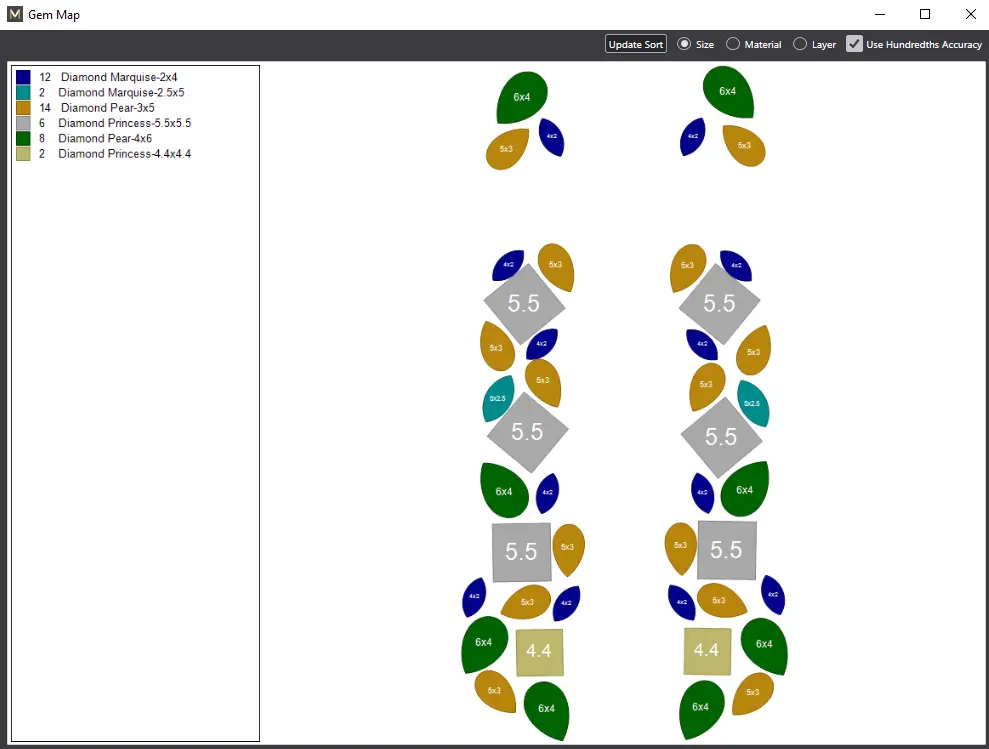
Task: Click the navy Diamond Marquise-2x4 legend swatch
Action: coord(23,77)
